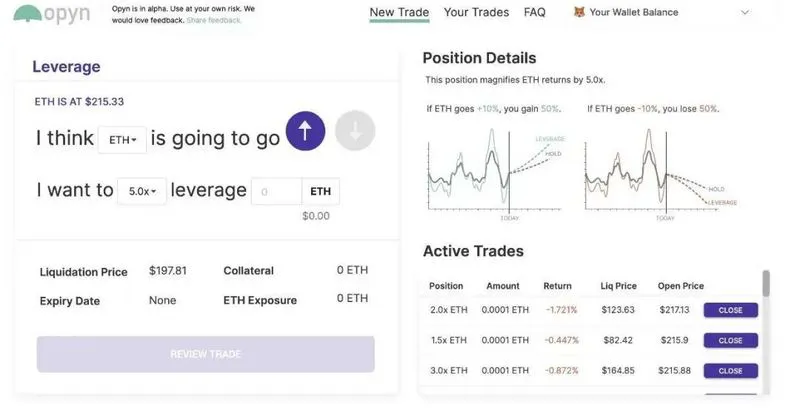Go to the FAQ page
Viewport: 800px width, 416px height.
click(x=535, y=13)
